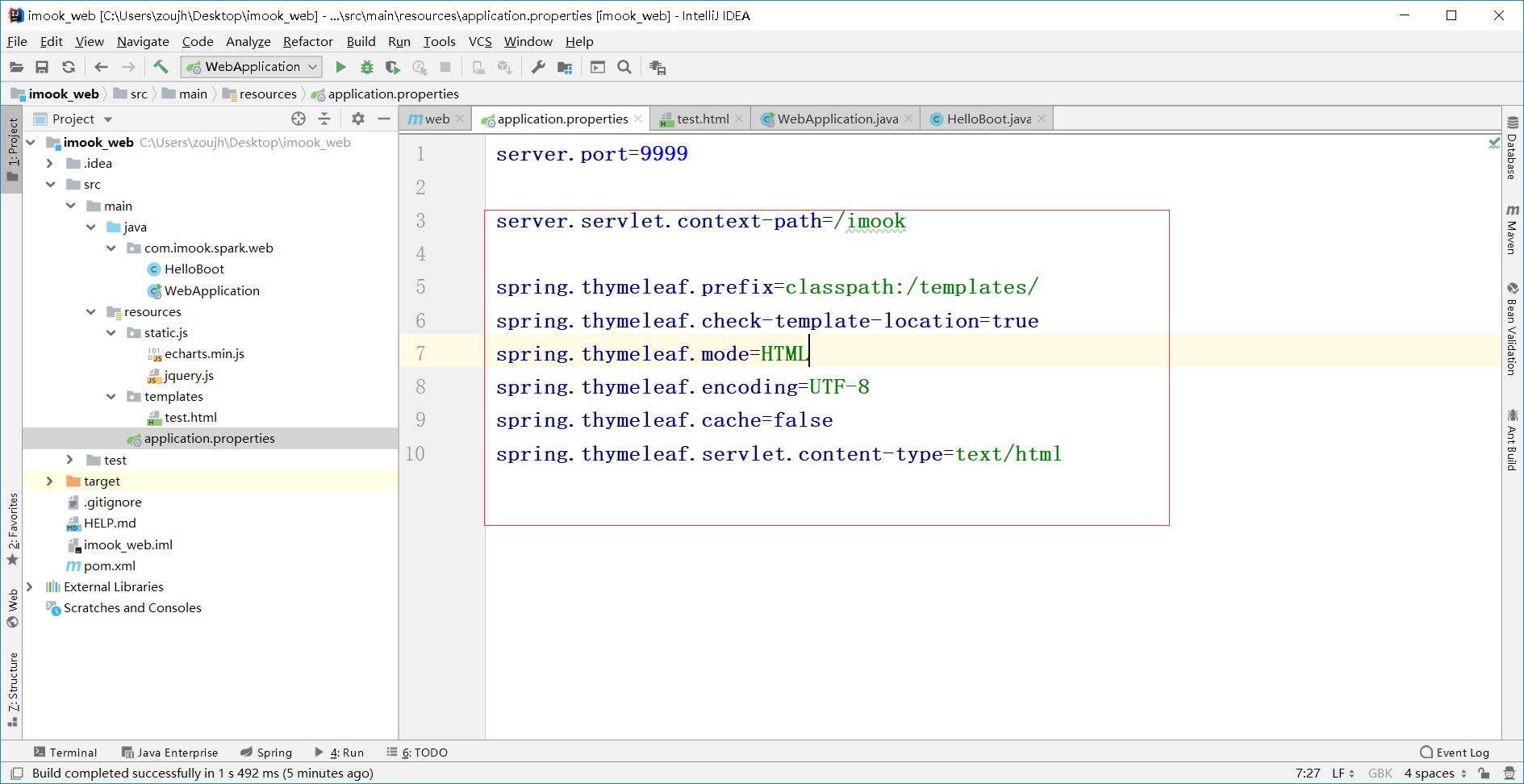Search everywhere with the magnifier icon

click(x=624, y=67)
